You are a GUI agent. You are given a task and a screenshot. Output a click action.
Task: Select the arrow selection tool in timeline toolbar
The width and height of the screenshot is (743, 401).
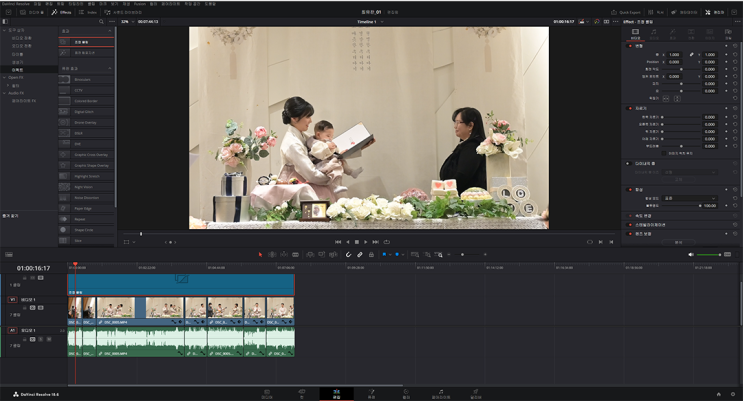point(260,255)
